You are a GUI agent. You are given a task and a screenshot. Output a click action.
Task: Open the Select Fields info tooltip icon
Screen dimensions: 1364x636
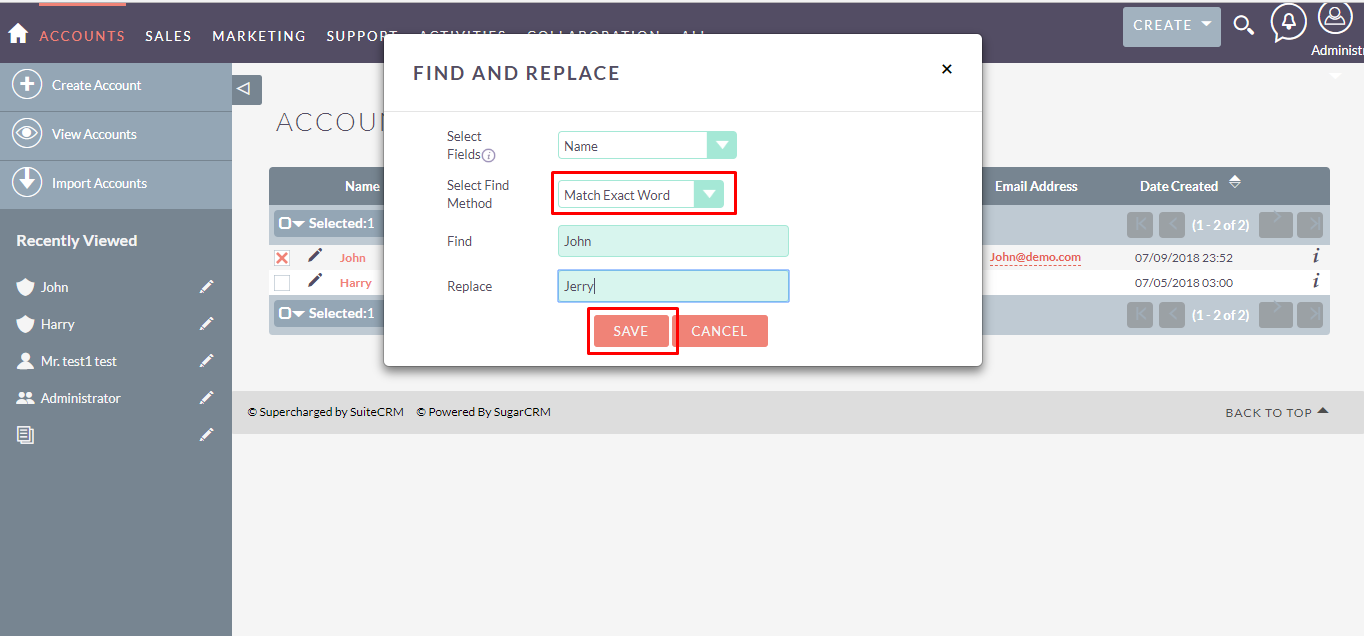[x=489, y=156]
